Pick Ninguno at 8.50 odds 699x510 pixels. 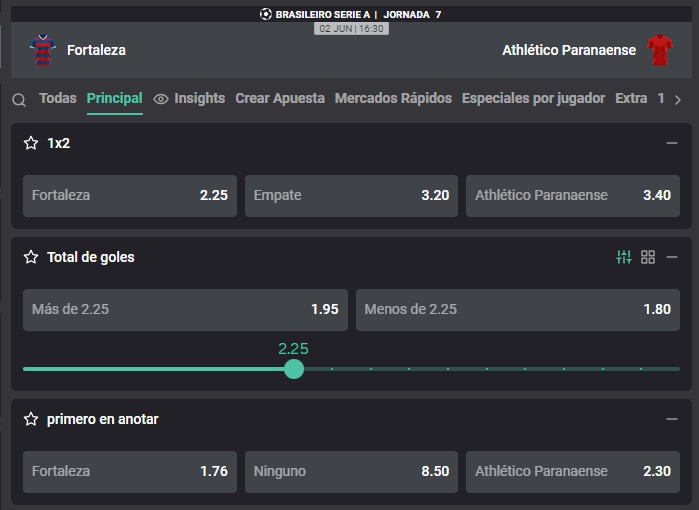pos(351,472)
